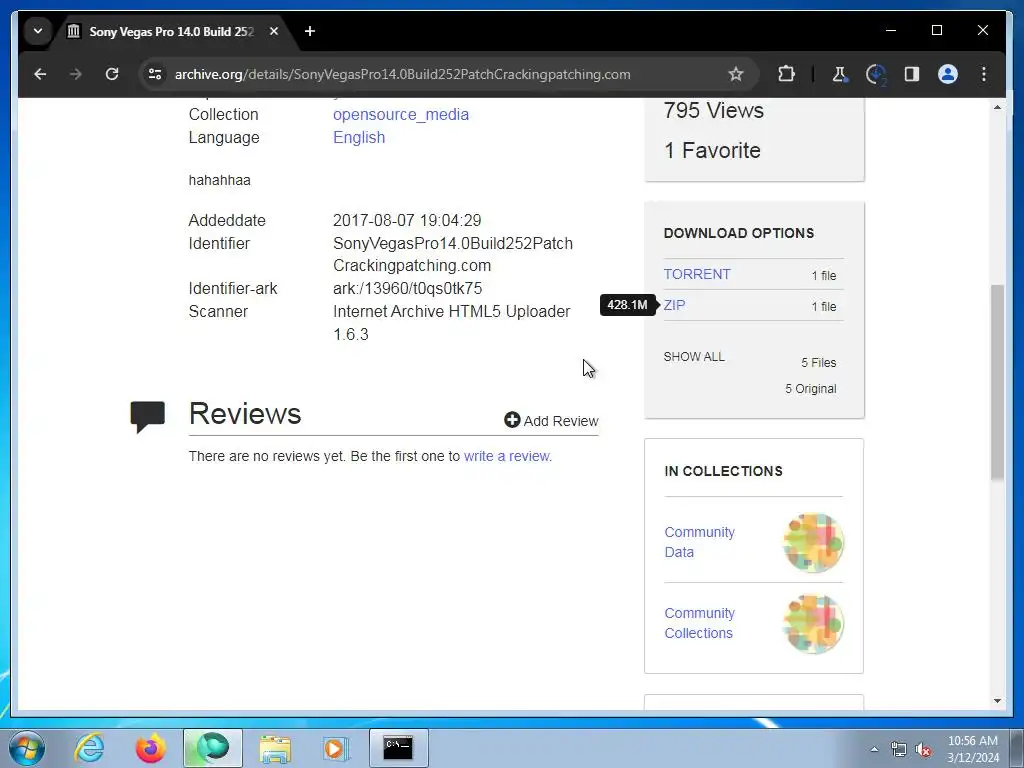
Task: Click the Addeddate value 2017-08-07 19:04:29
Action: [x=407, y=221]
